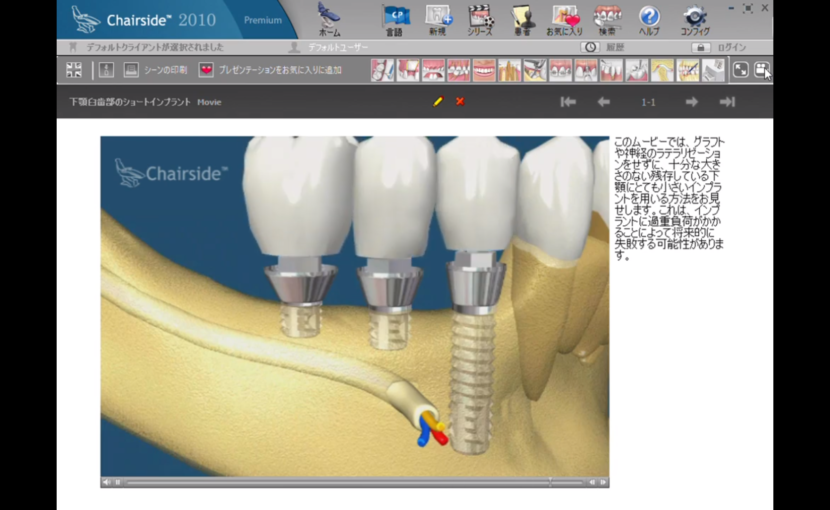This screenshot has height=510, width=830.
Task: Open the ヘルプ (Help) question mark icon
Action: tap(649, 20)
